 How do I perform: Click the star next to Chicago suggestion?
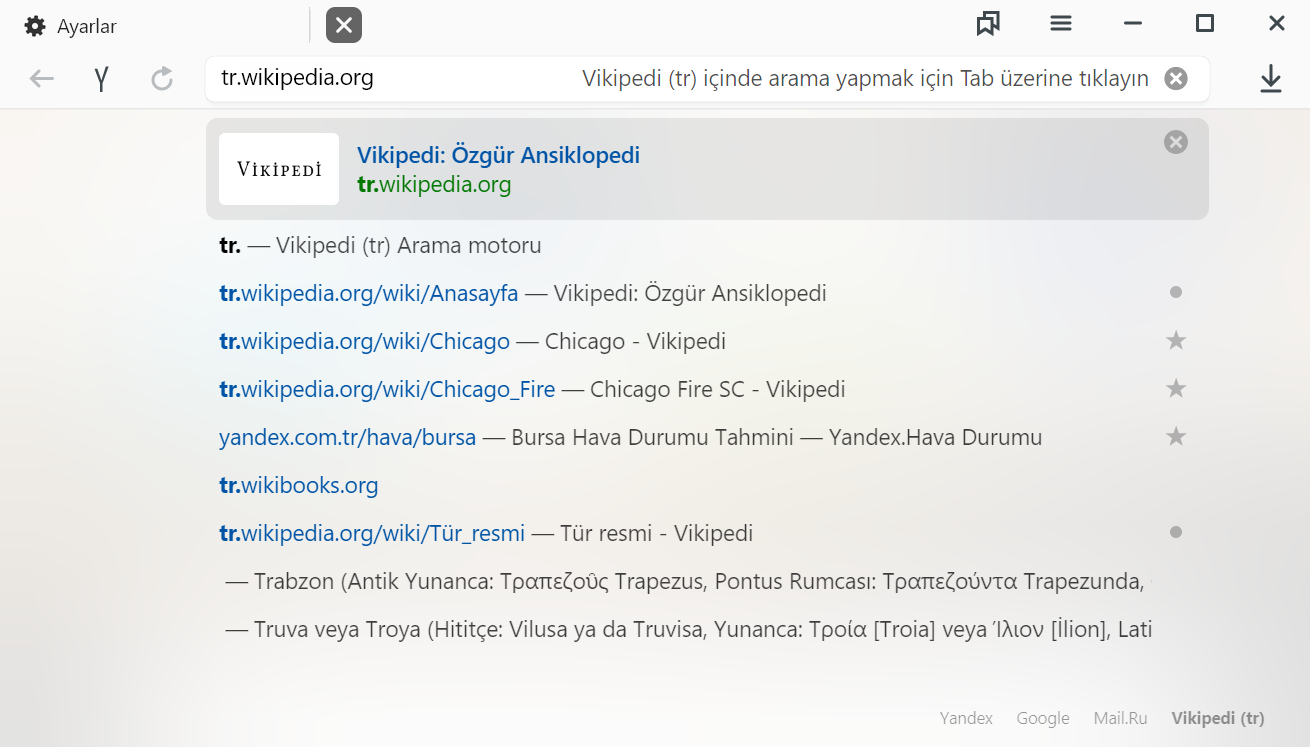[x=1176, y=341]
